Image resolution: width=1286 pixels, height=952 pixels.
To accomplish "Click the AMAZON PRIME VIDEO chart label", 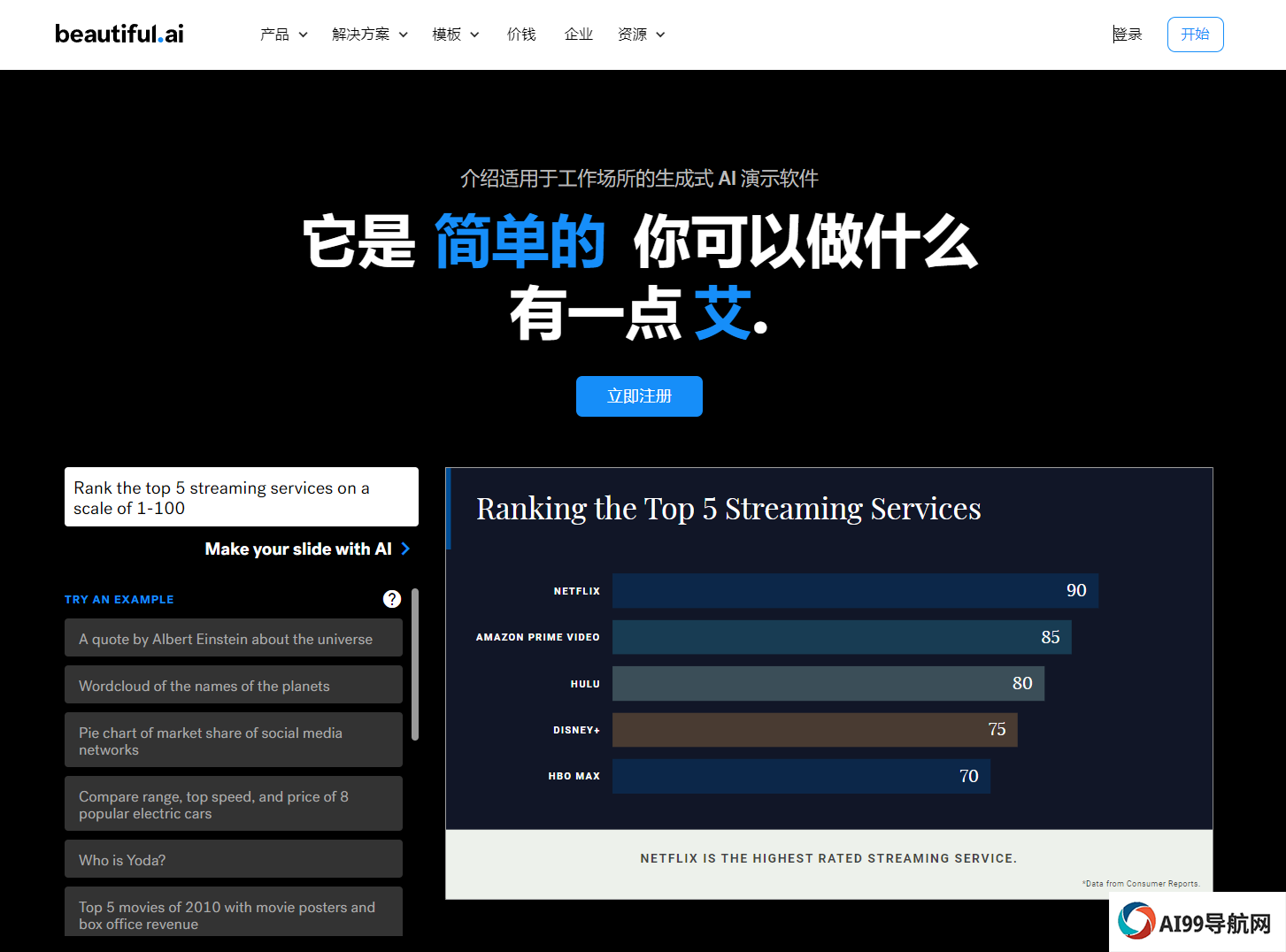I will [538, 637].
